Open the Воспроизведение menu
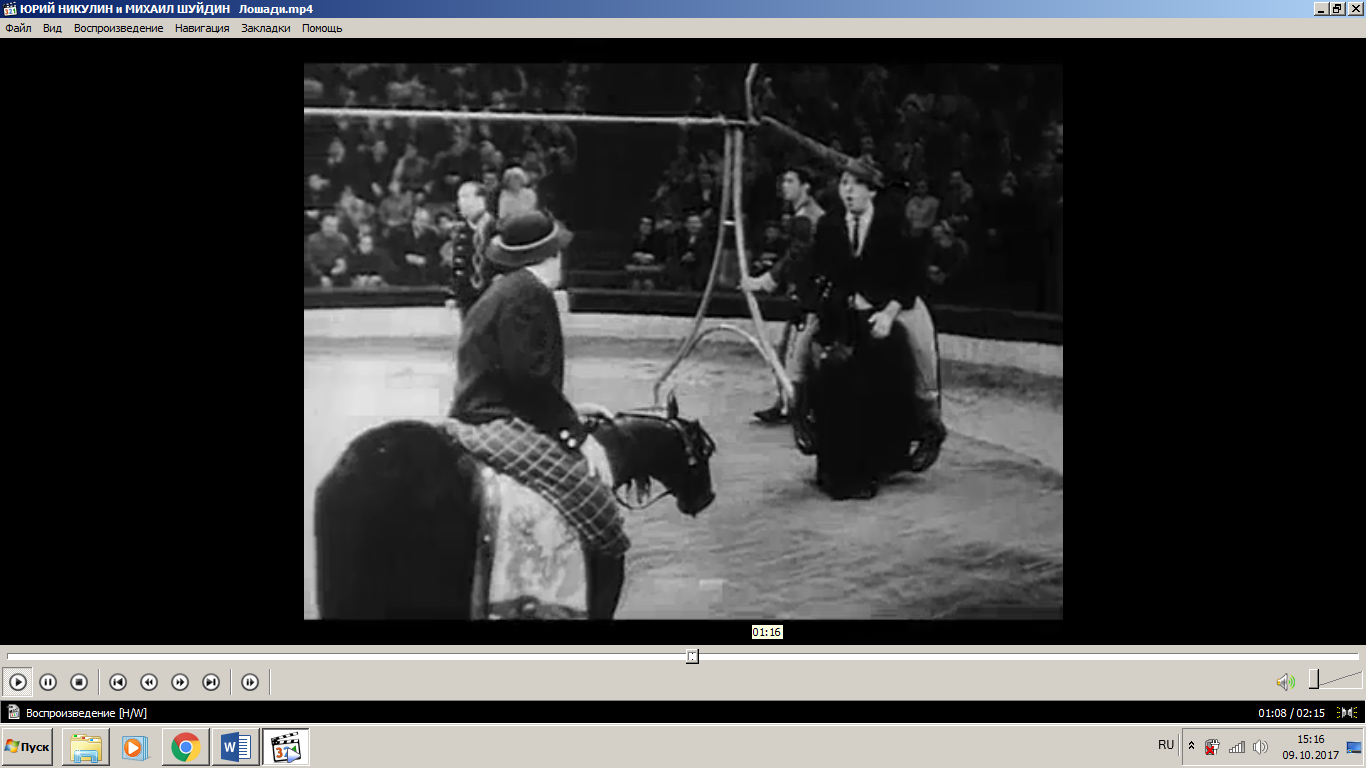The width and height of the screenshot is (1366, 768). click(118, 28)
